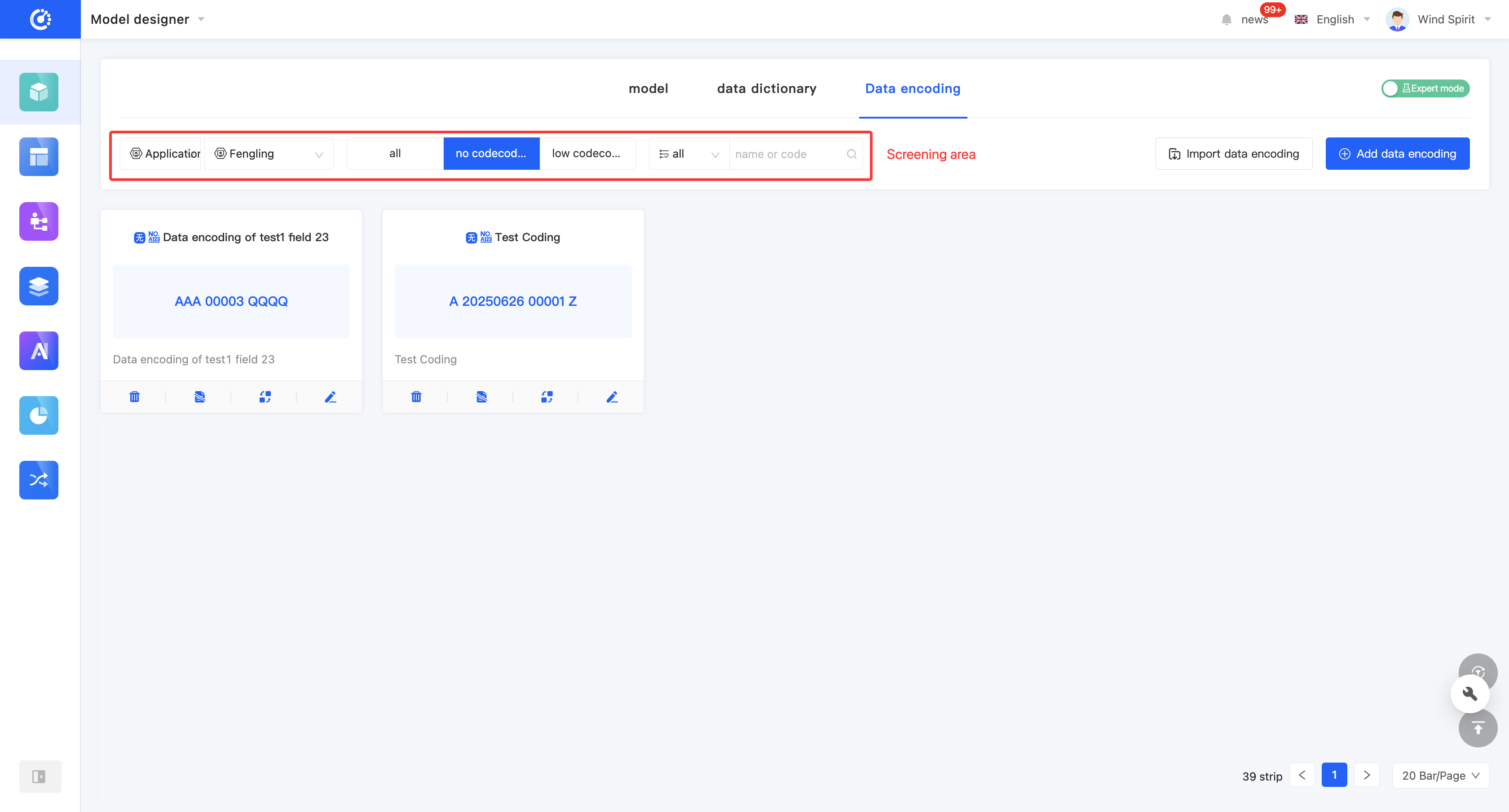
Task: Click Import data encoding button
Action: click(1233, 154)
